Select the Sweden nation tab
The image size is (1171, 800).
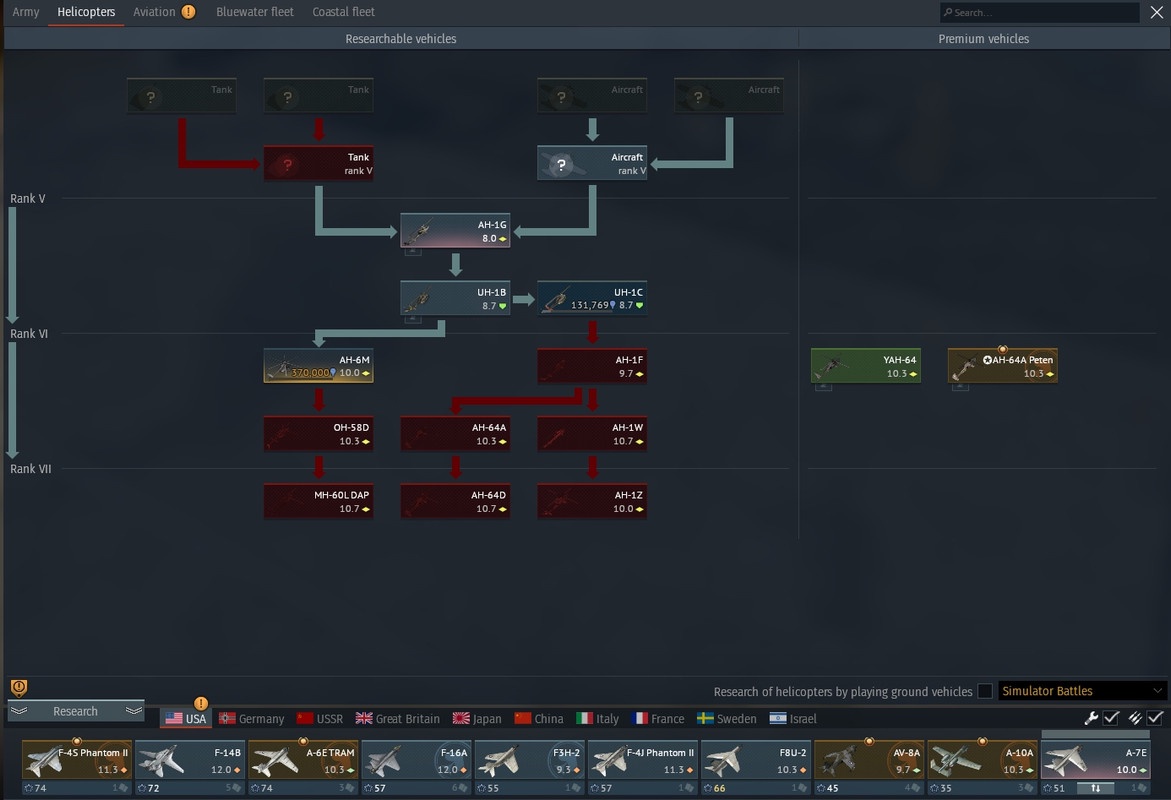point(727,719)
